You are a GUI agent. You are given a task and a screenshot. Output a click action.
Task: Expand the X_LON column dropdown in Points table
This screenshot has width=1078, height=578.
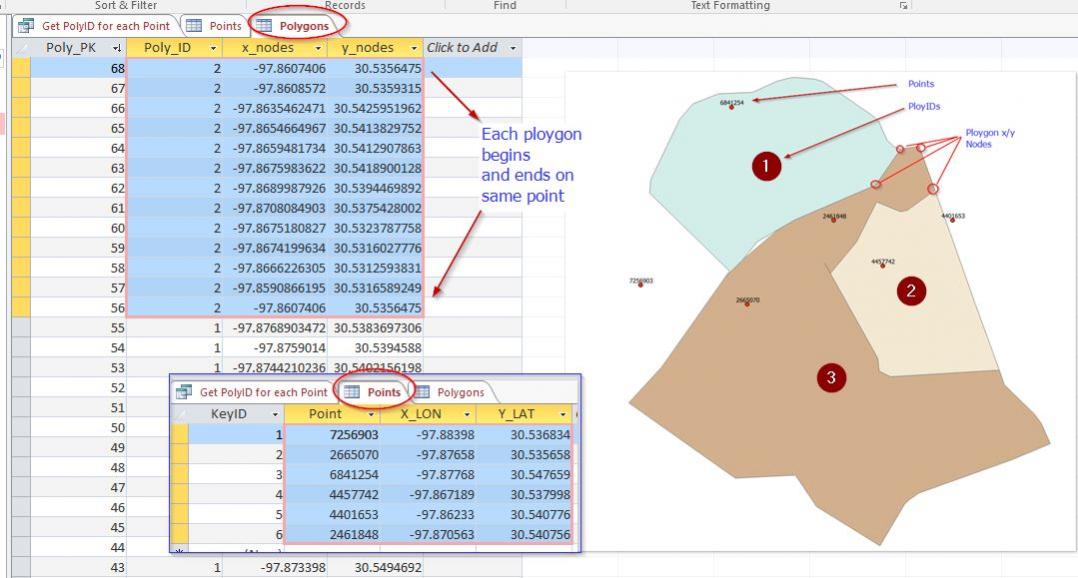(465, 414)
